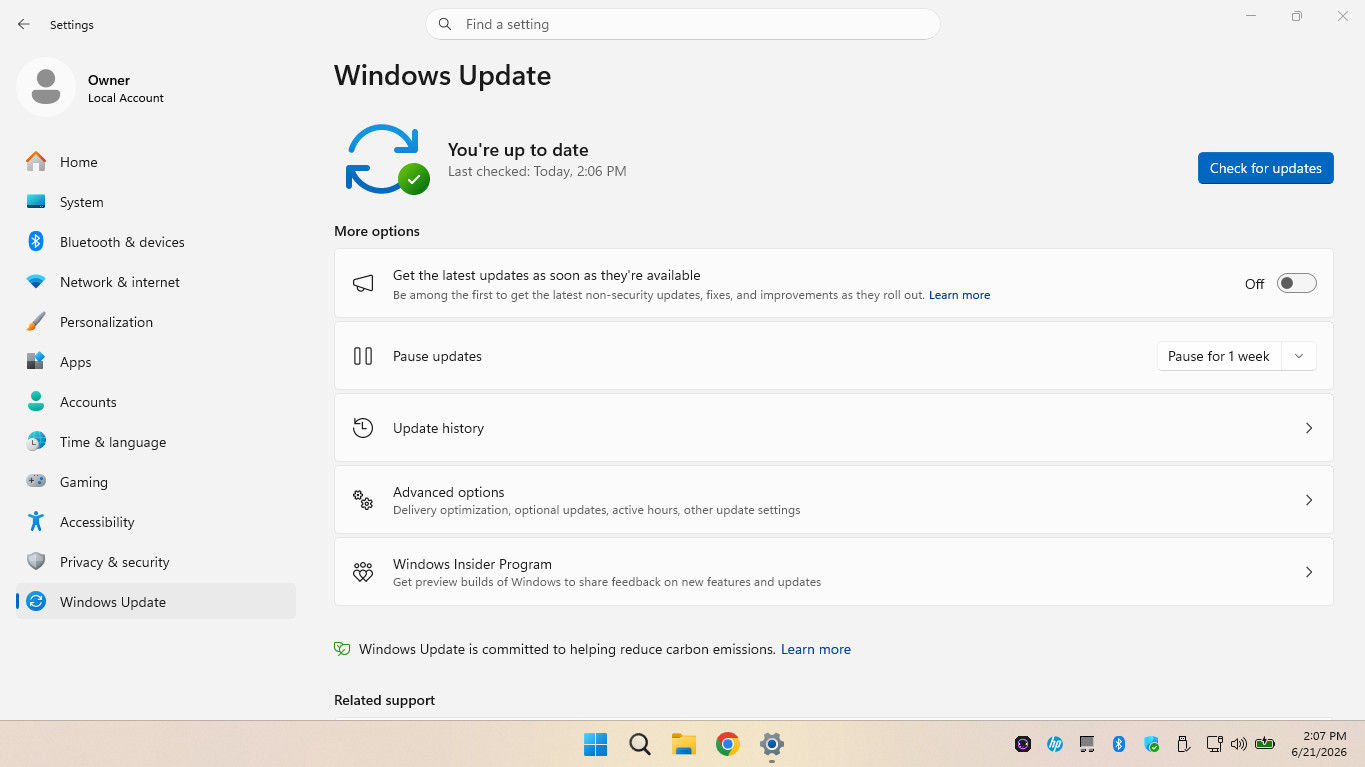Select Windows Update in the sidebar
The height and width of the screenshot is (767, 1365).
pyautogui.click(x=156, y=602)
